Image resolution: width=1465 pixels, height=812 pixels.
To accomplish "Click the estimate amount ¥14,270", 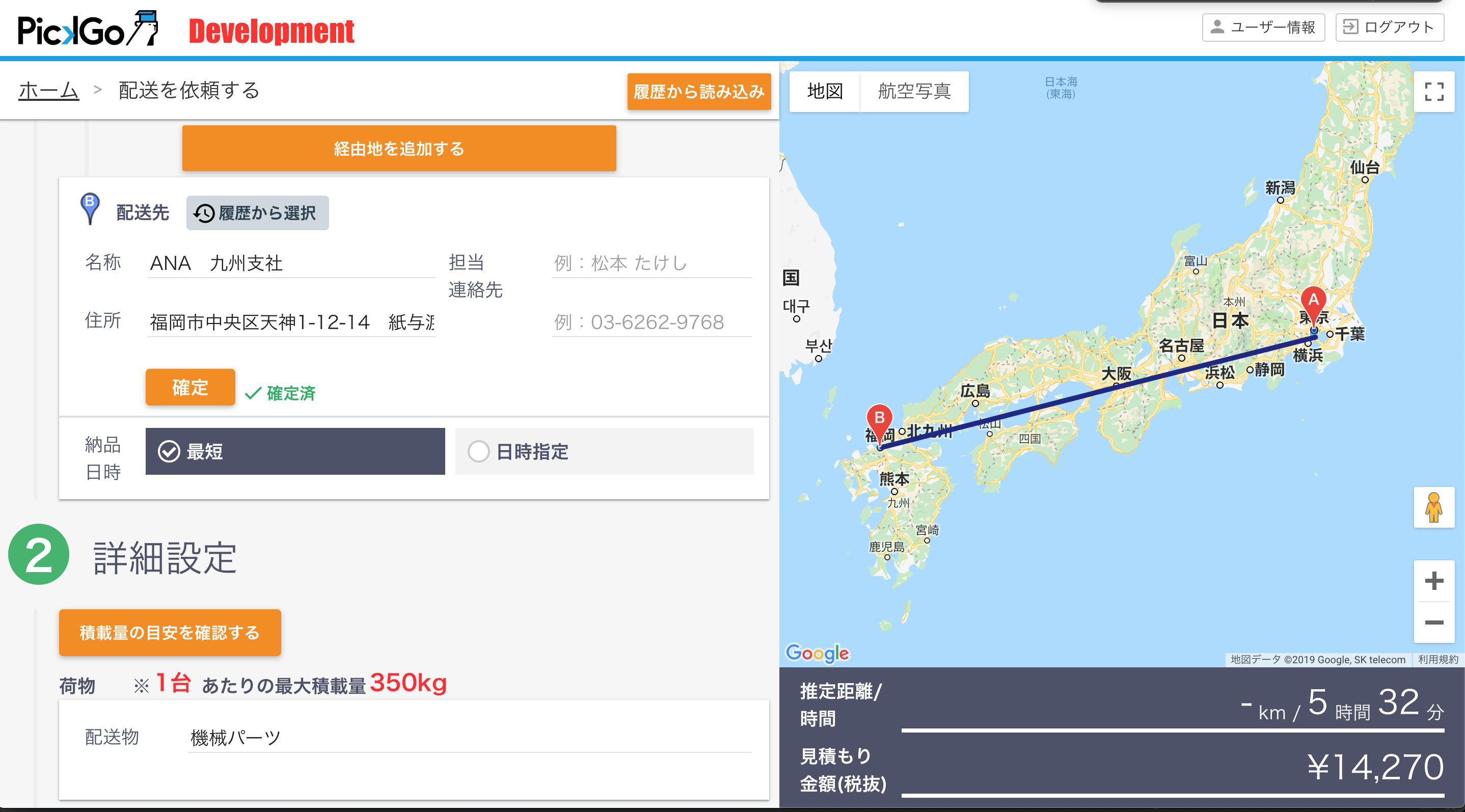I will tap(1375, 767).
